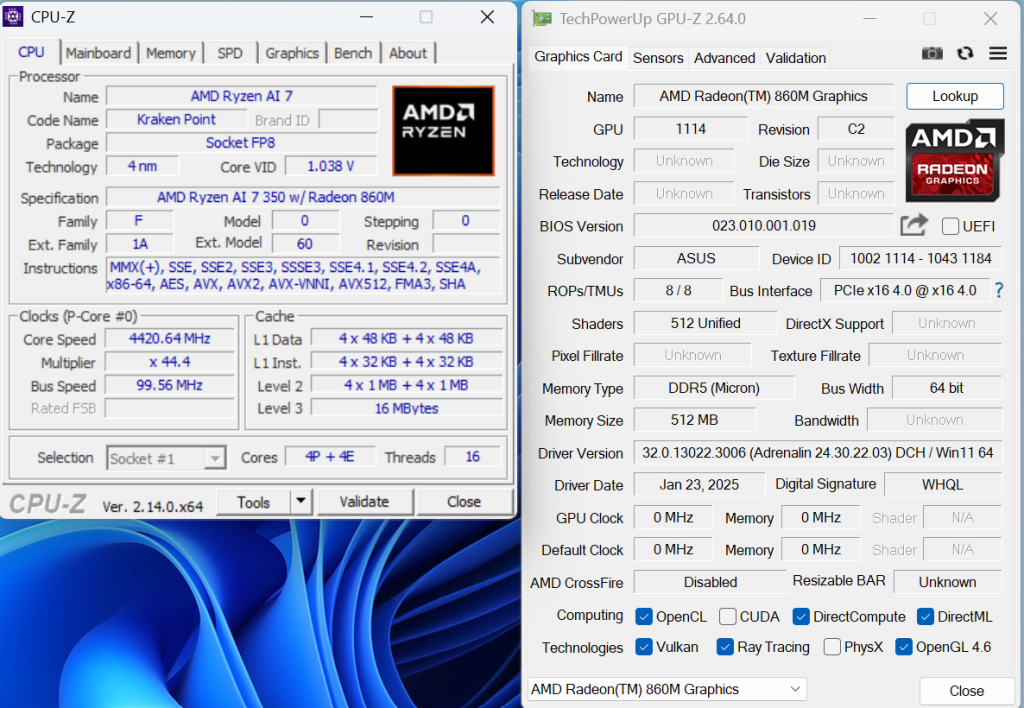Viewport: 1024px width, 708px height.
Task: Click the BIOS Version text field
Action: point(763,226)
